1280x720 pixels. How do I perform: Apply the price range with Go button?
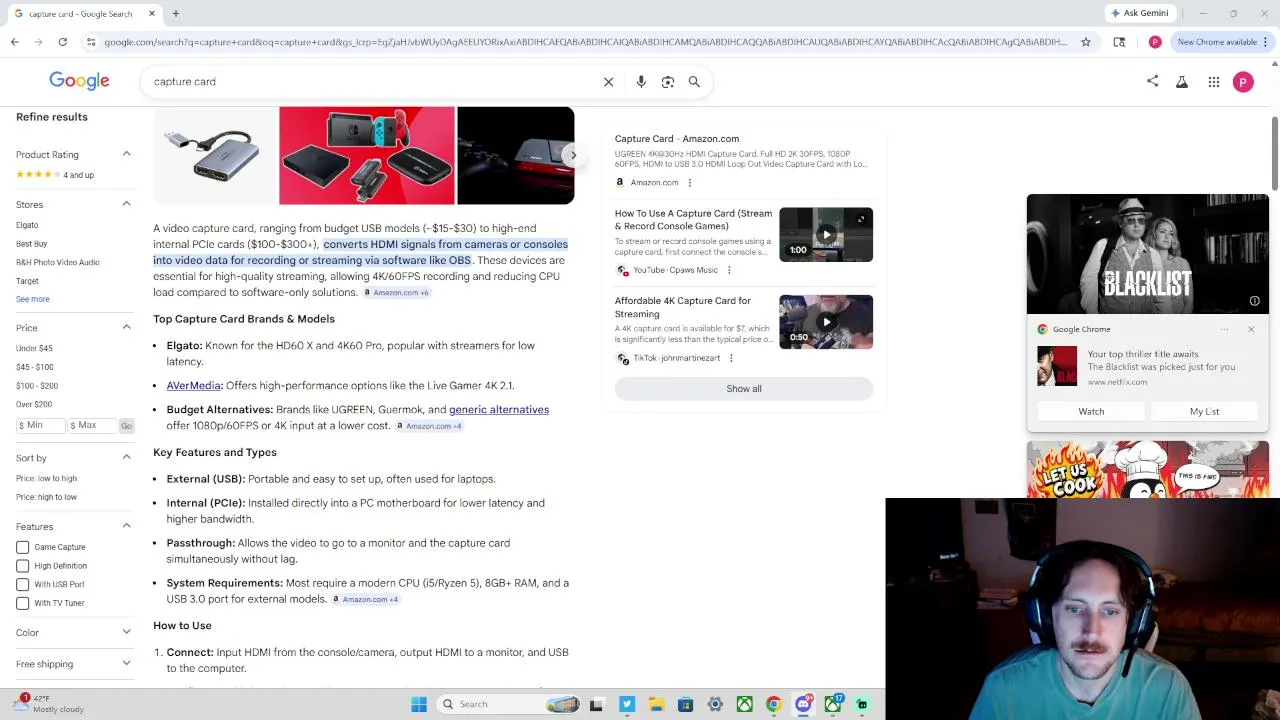coord(126,426)
